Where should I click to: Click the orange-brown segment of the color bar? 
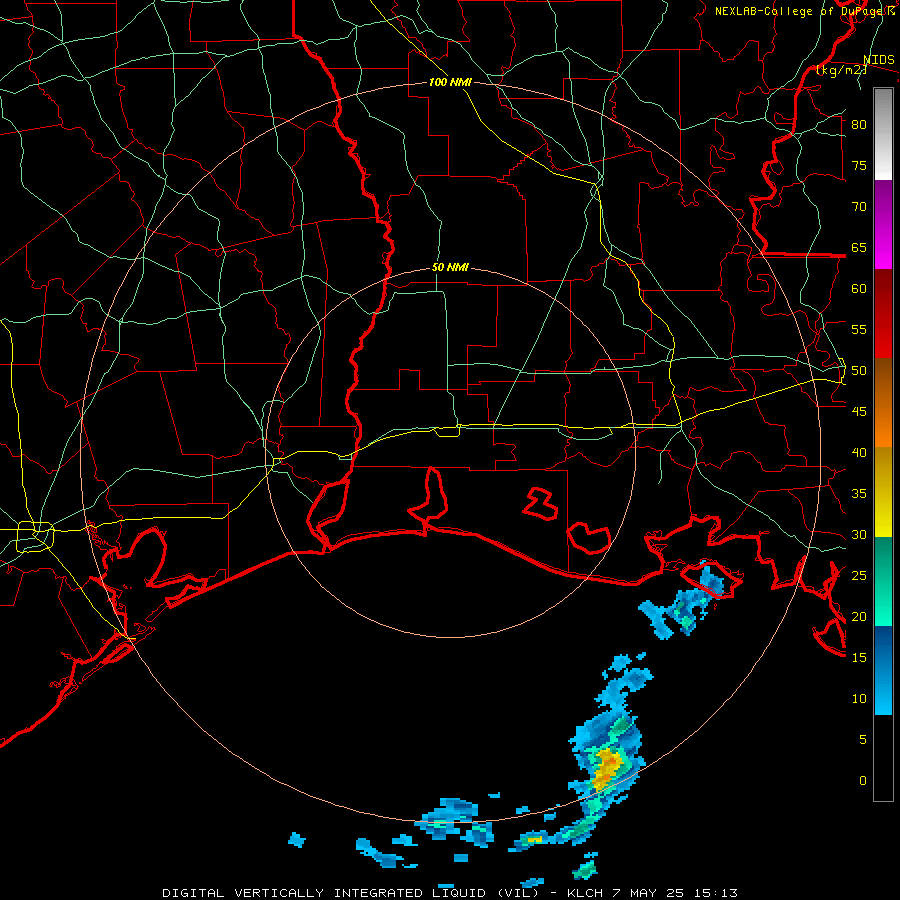click(883, 403)
